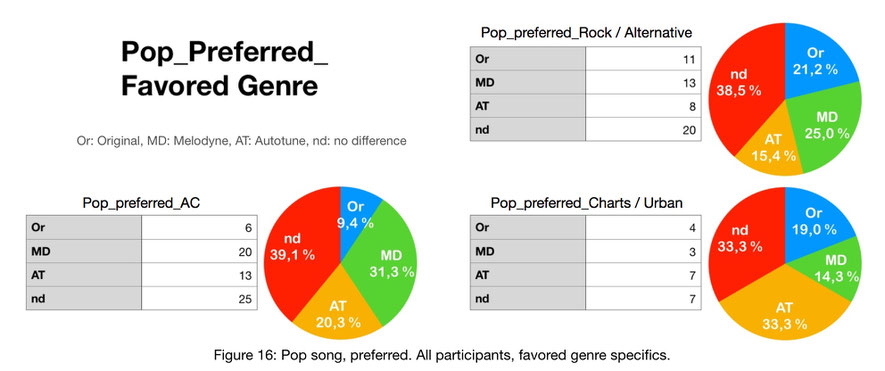The image size is (885, 371).
Task: Click the Pop_preferred_Charts / Urban title
Action: coord(586,203)
